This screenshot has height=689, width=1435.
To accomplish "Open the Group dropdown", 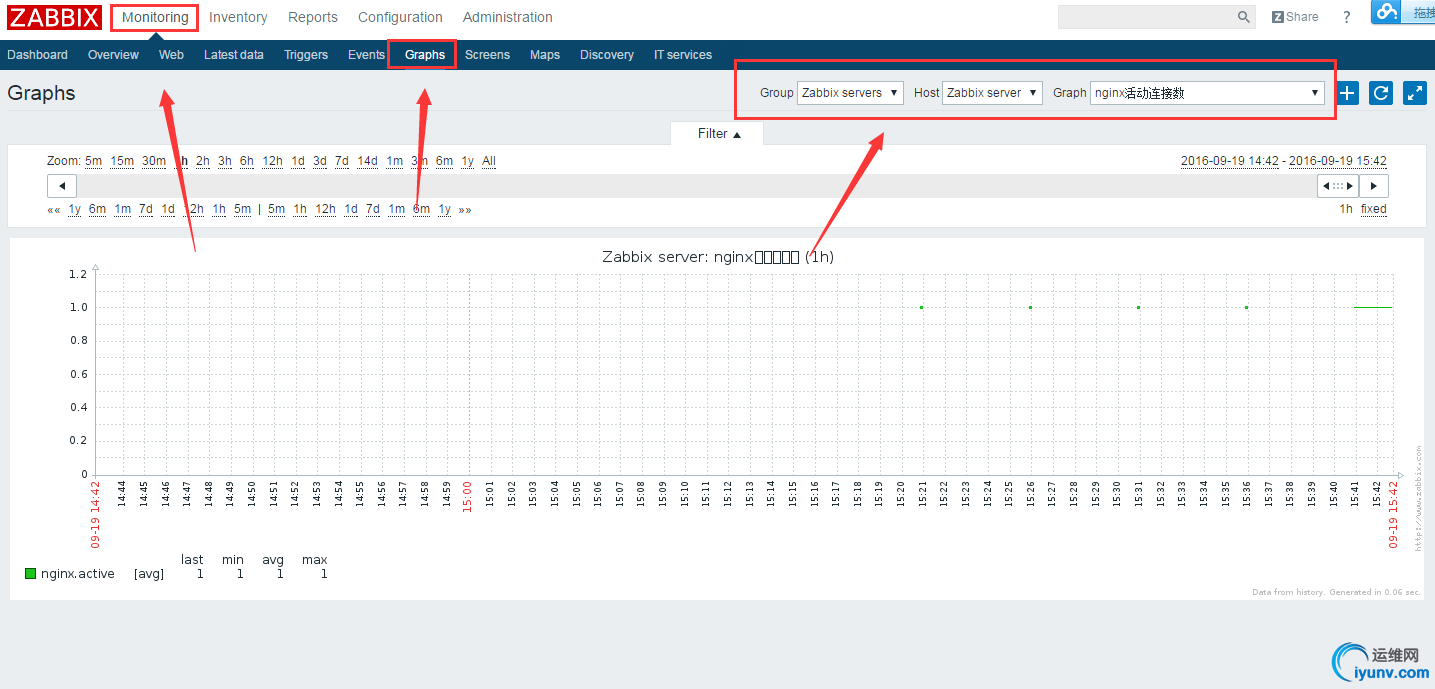I will tap(850, 93).
